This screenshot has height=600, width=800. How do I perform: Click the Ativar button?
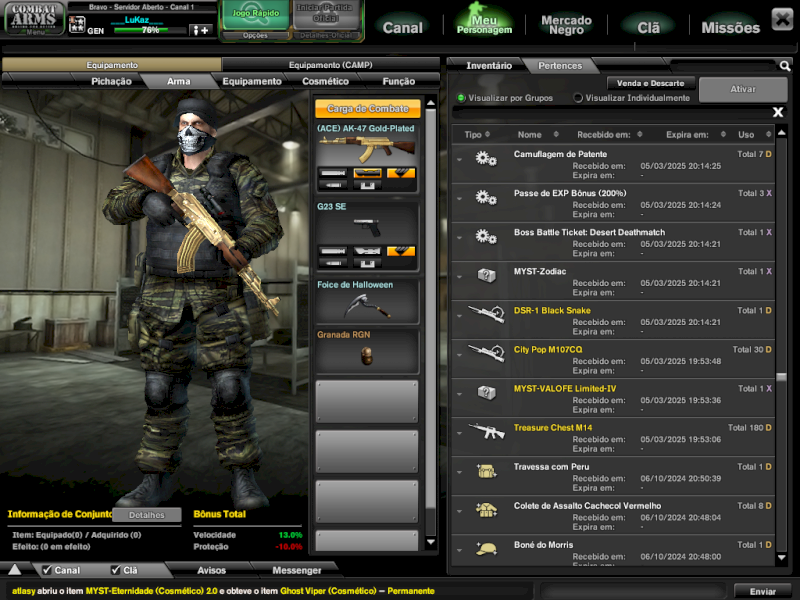[742, 89]
